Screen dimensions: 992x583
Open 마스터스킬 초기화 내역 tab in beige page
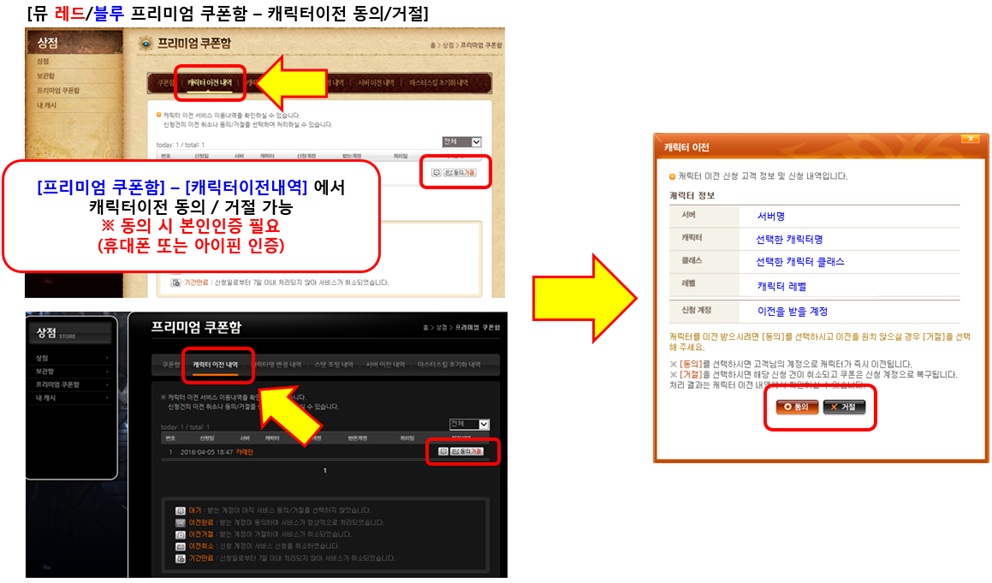click(438, 83)
